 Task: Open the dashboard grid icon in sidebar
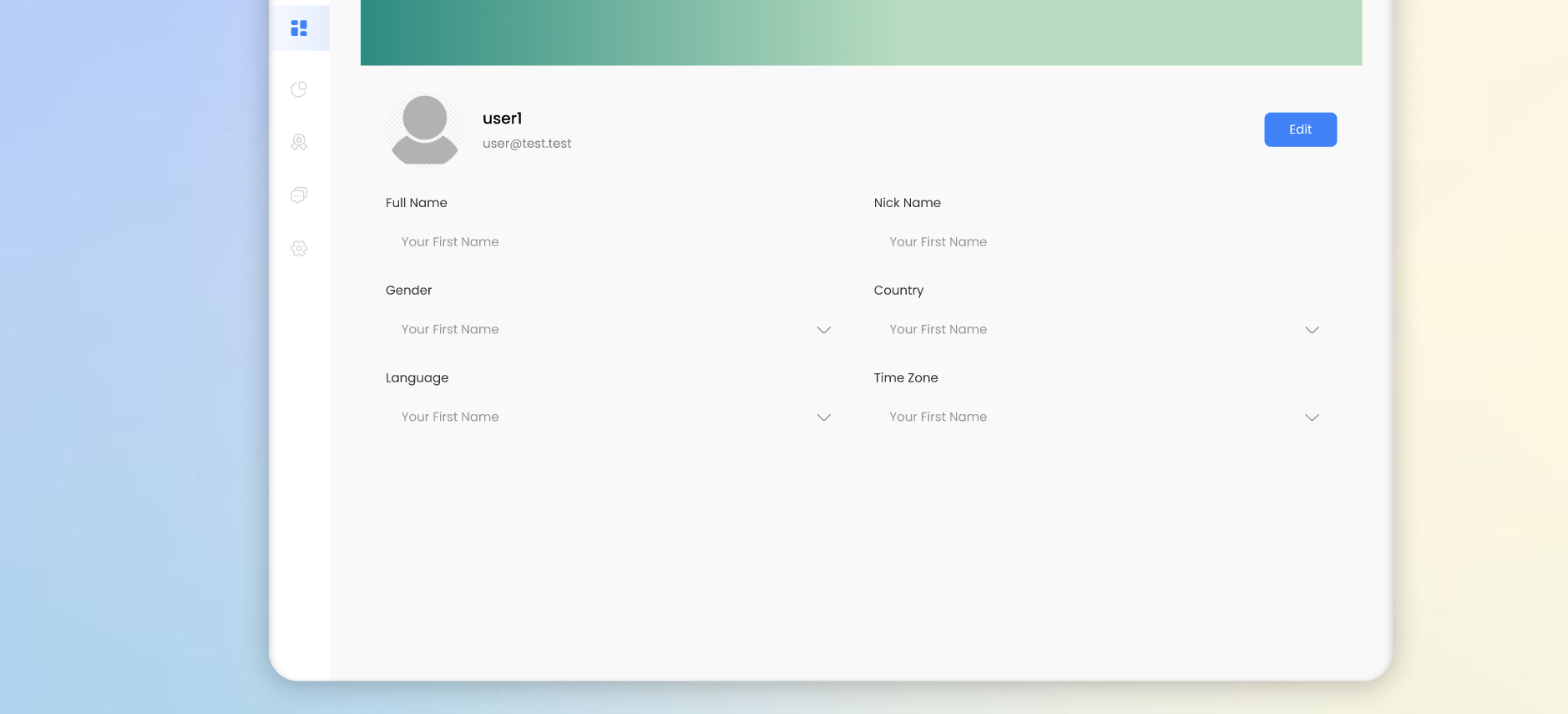(x=299, y=28)
